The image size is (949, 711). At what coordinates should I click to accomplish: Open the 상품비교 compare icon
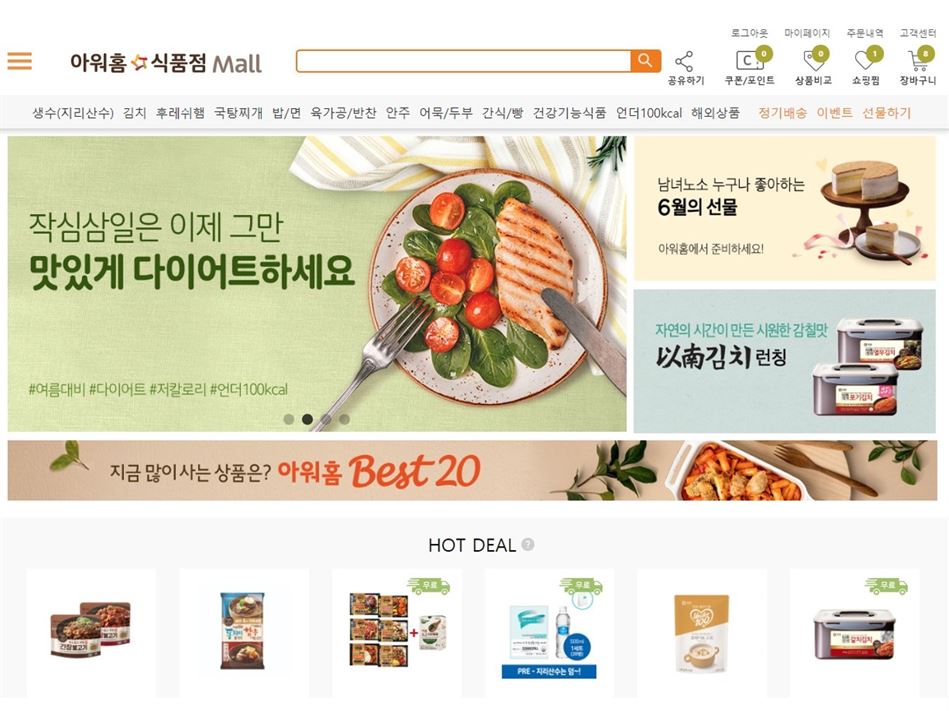(x=813, y=60)
